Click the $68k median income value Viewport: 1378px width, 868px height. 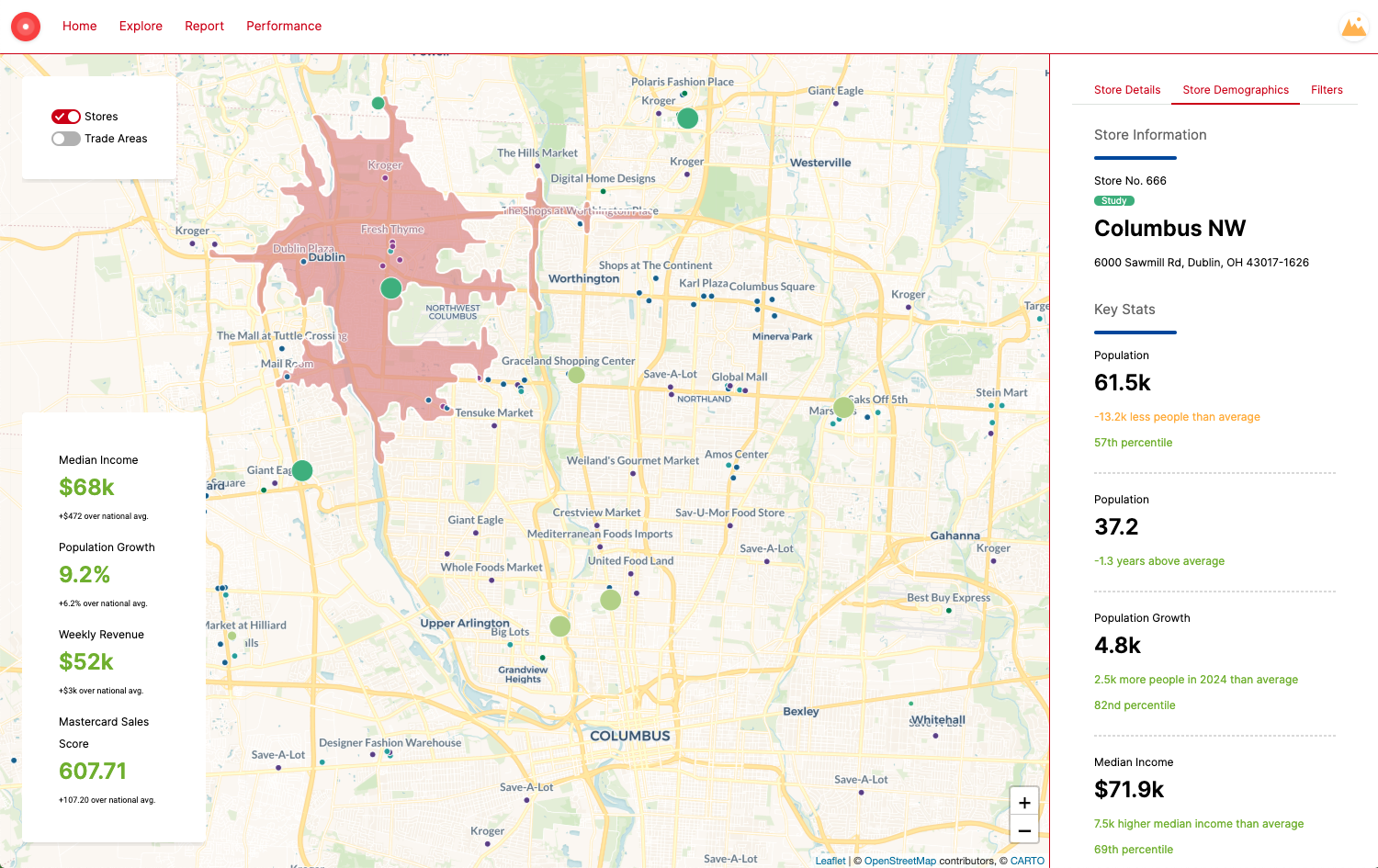(86, 488)
